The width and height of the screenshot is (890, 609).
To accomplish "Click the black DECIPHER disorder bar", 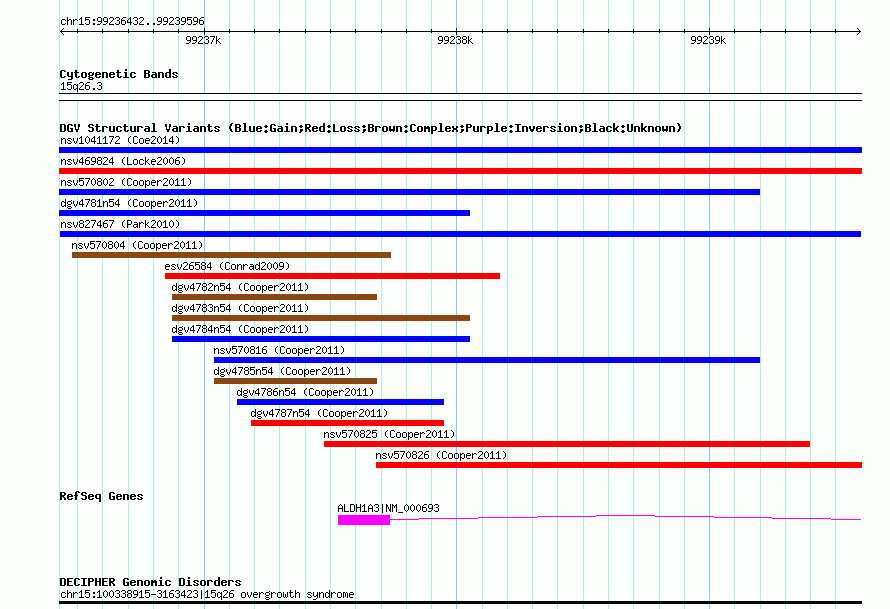I will (460, 603).
